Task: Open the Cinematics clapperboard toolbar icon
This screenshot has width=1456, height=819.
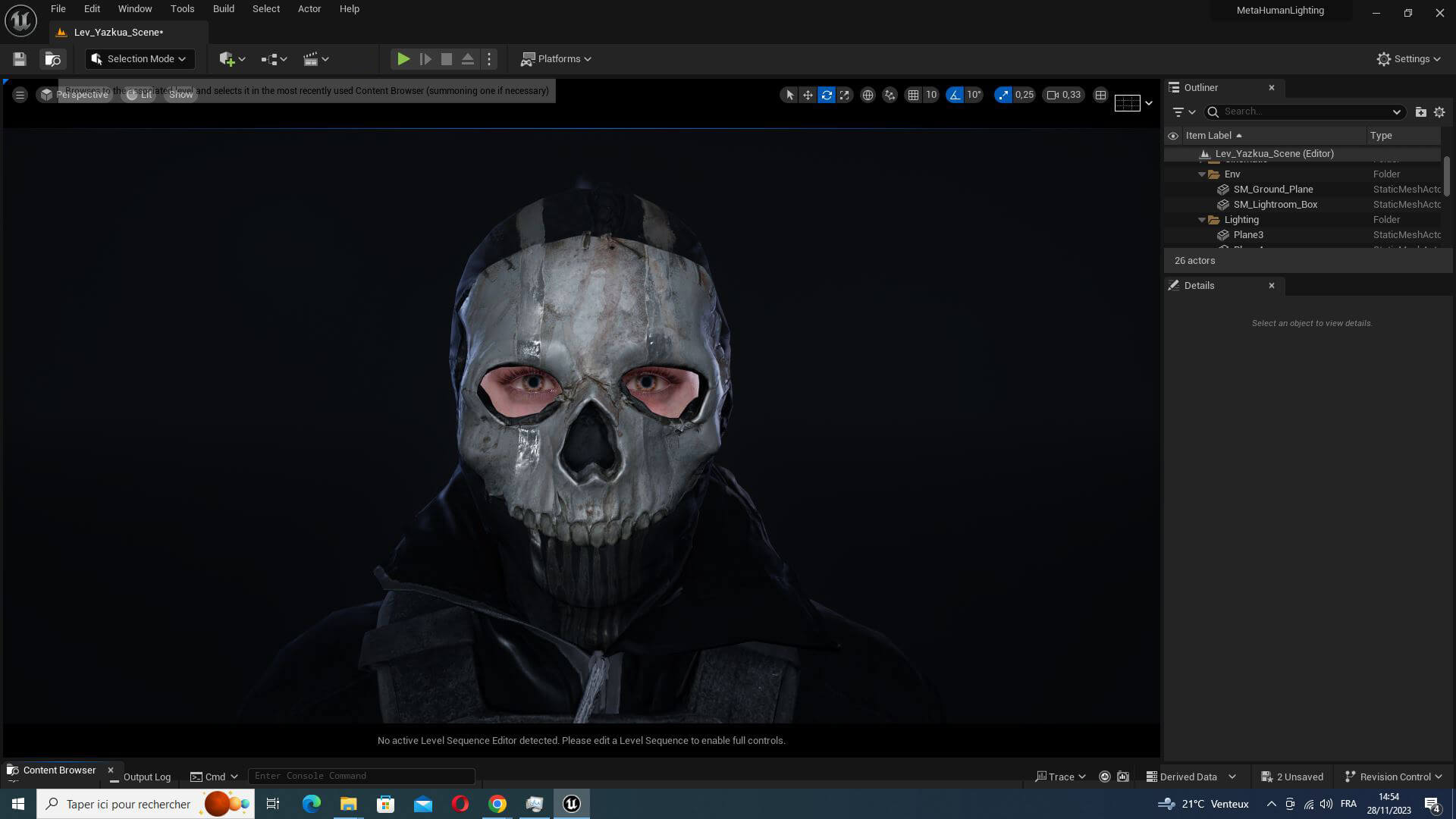Action: click(315, 59)
